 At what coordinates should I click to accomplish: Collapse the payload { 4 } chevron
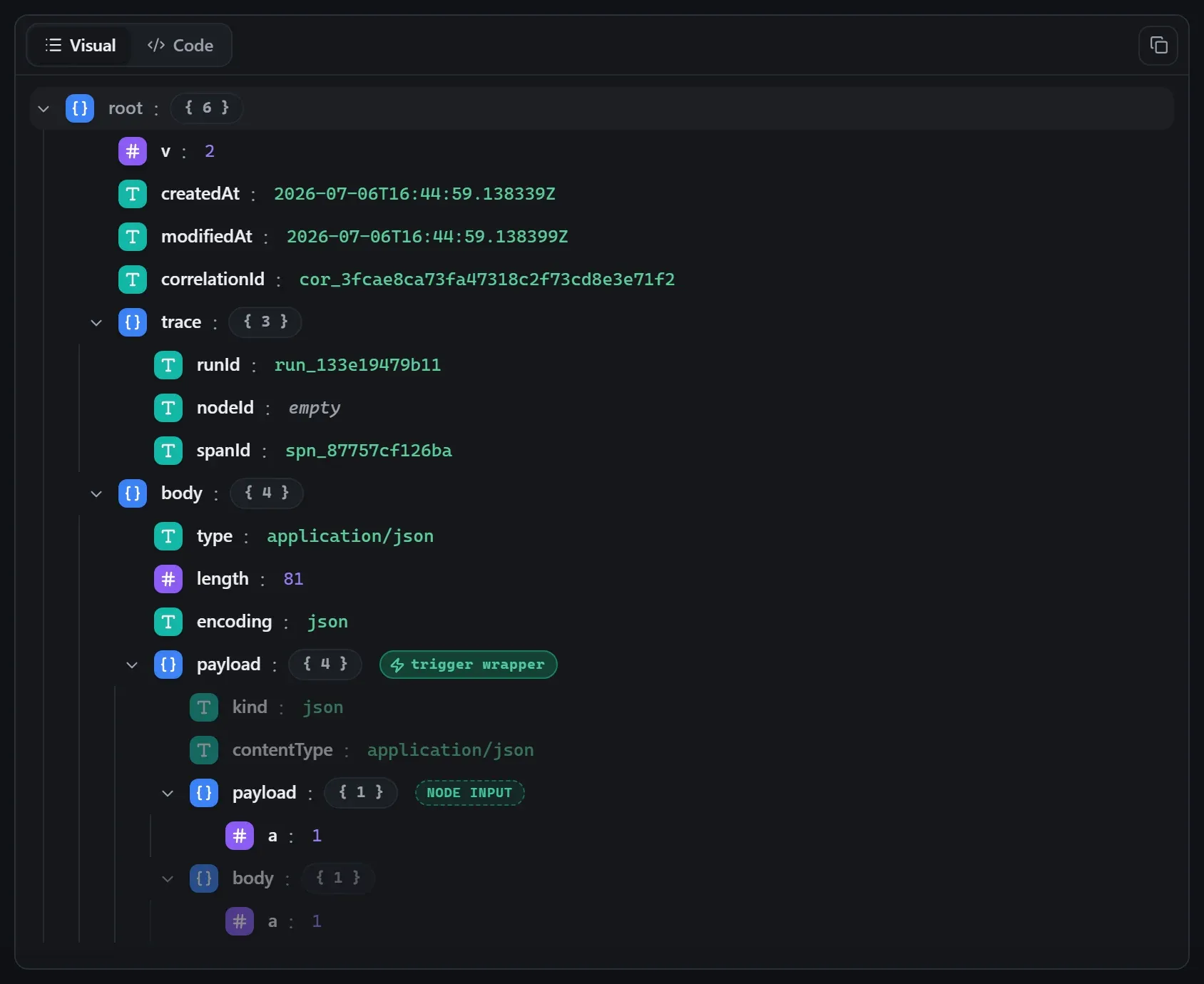tap(132, 665)
